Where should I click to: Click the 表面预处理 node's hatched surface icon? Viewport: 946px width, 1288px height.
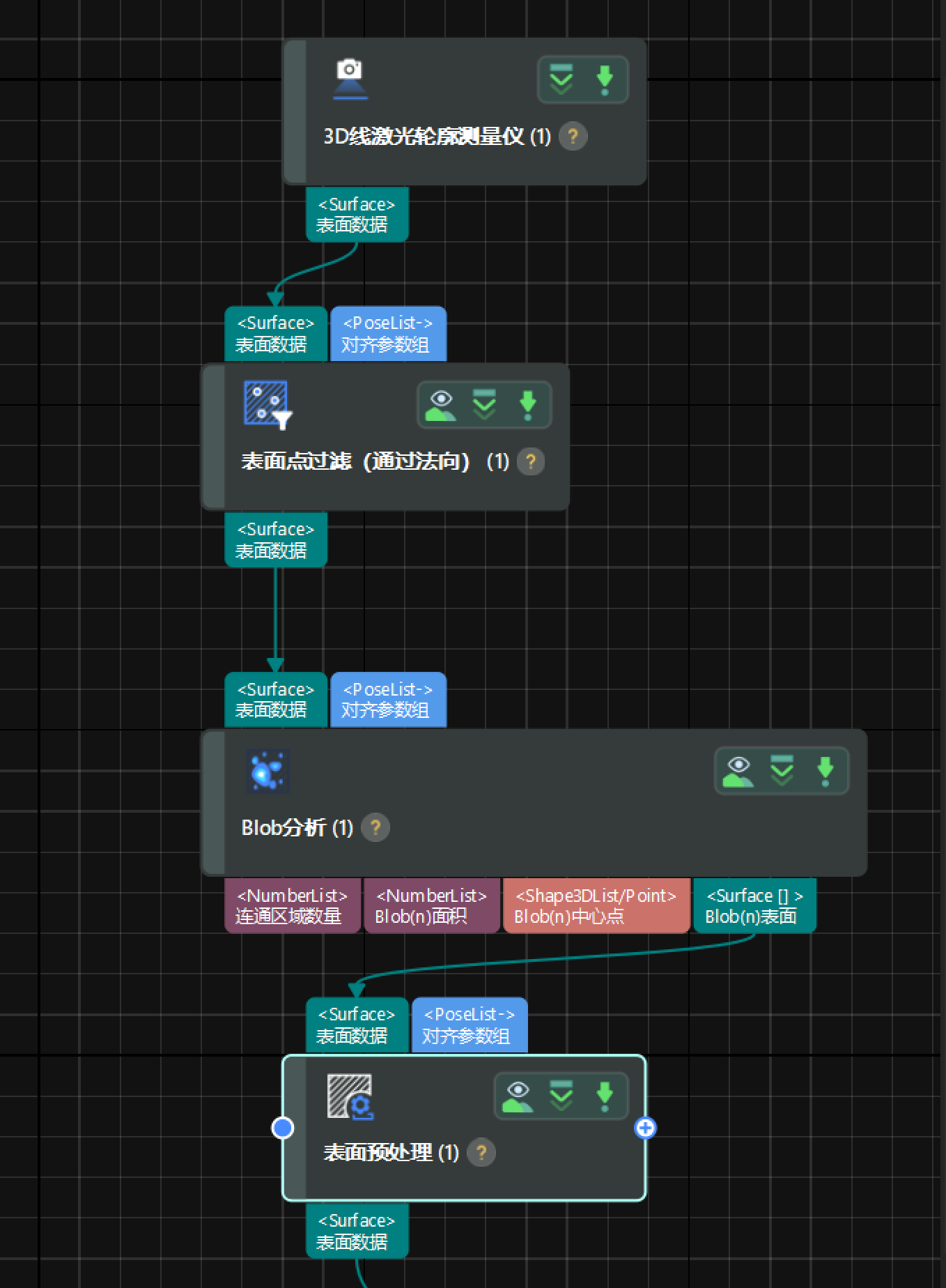click(x=350, y=1096)
